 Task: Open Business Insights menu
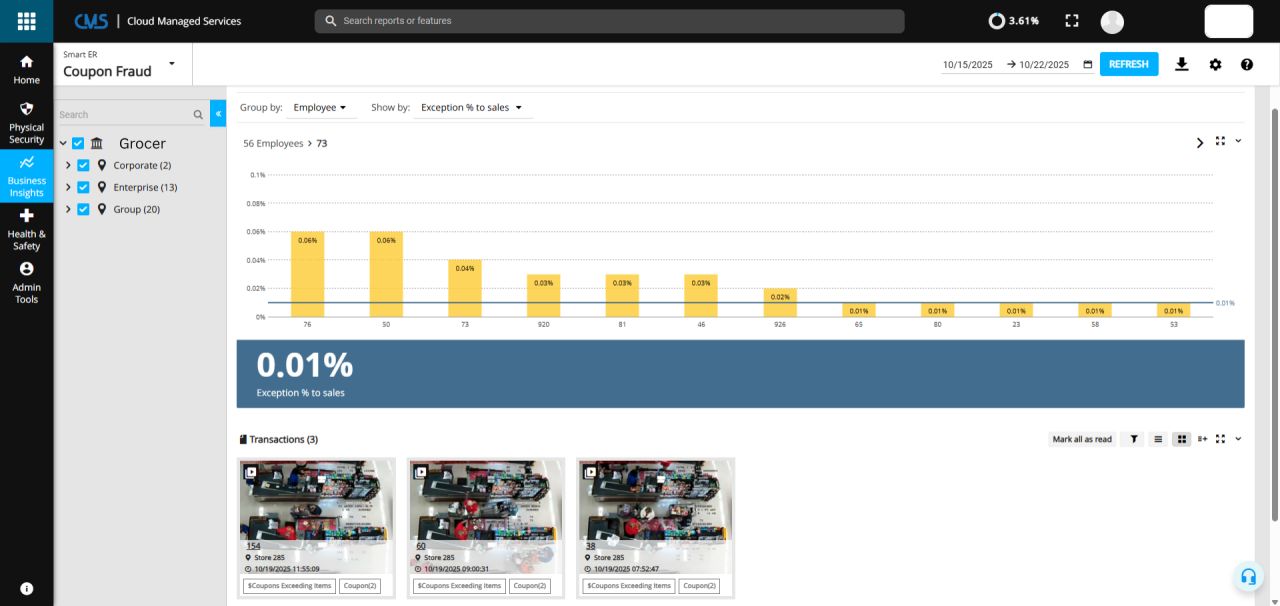click(27, 176)
